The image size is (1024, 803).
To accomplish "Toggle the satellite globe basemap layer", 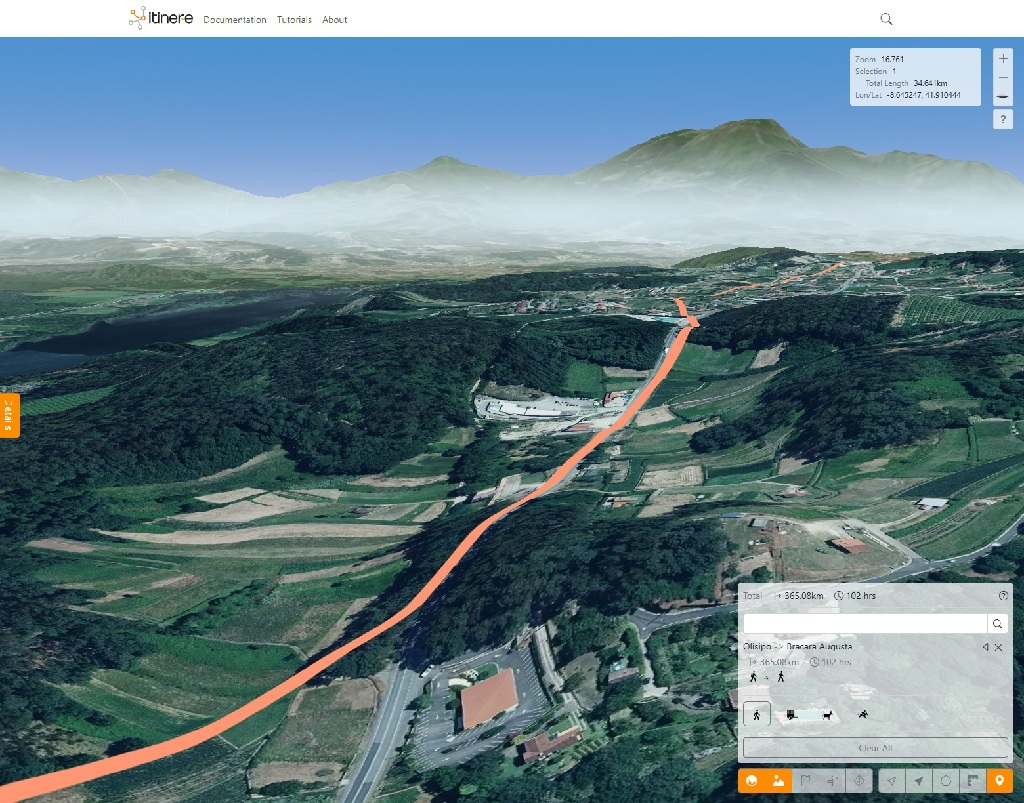I will (751, 781).
